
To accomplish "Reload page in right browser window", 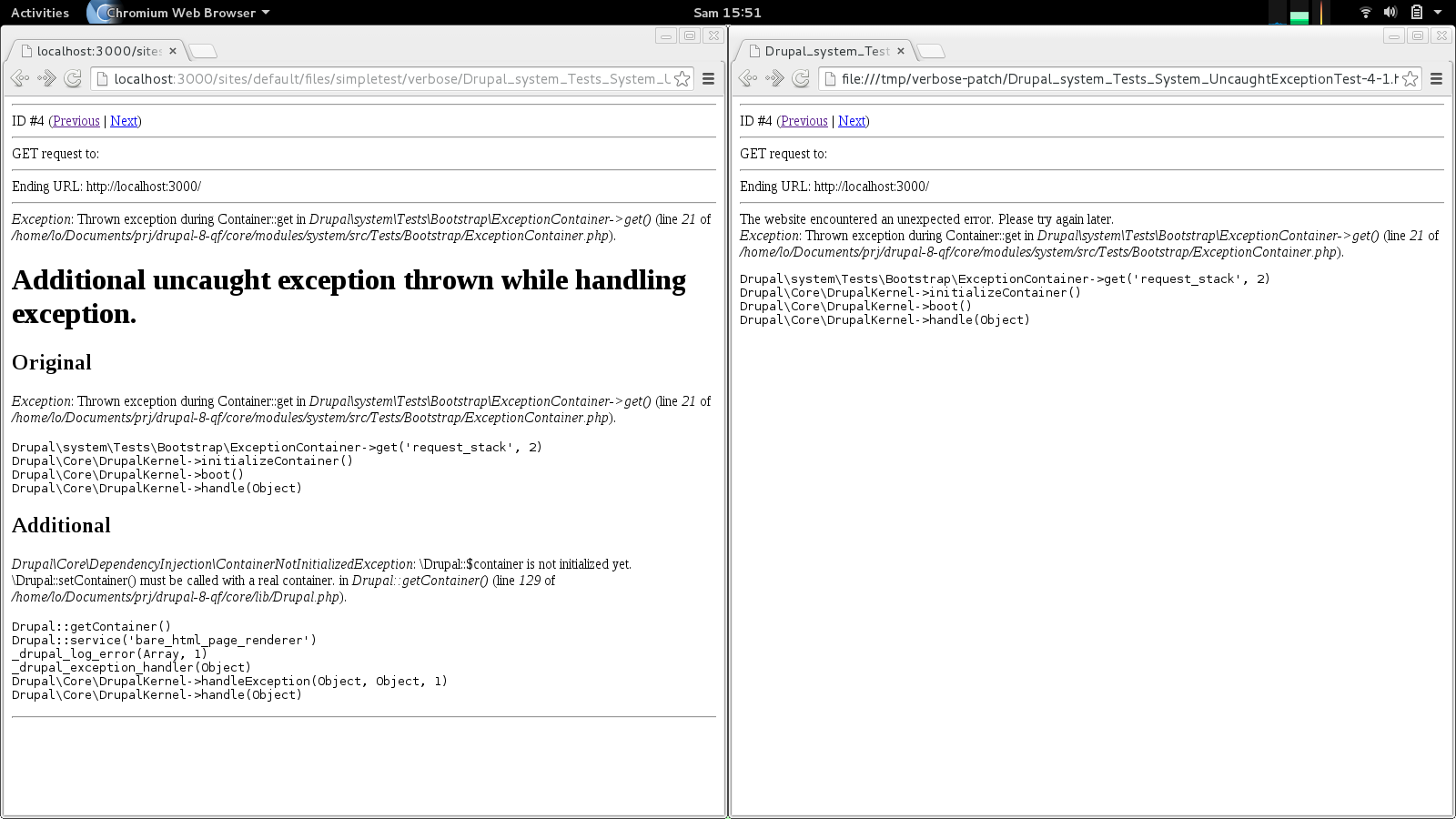I will click(x=801, y=79).
